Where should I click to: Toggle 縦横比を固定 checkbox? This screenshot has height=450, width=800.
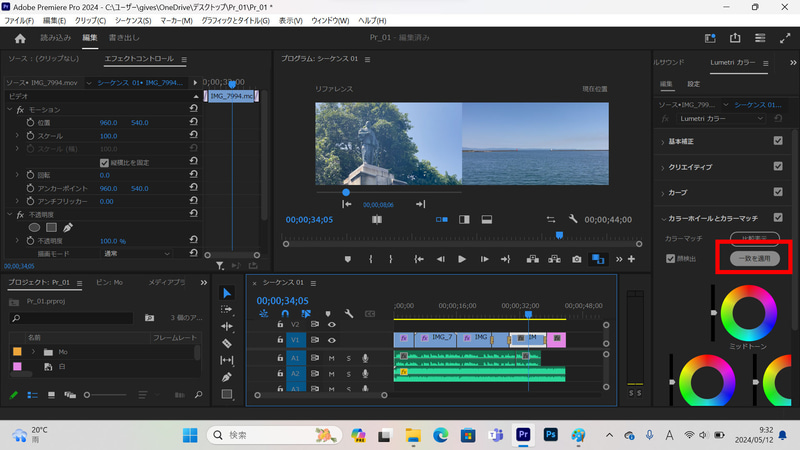(105, 162)
